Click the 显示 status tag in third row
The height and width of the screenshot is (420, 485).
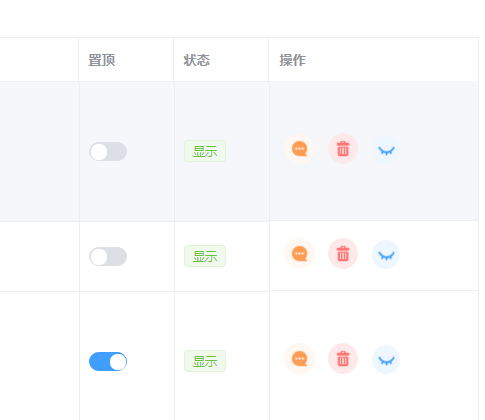pos(205,361)
